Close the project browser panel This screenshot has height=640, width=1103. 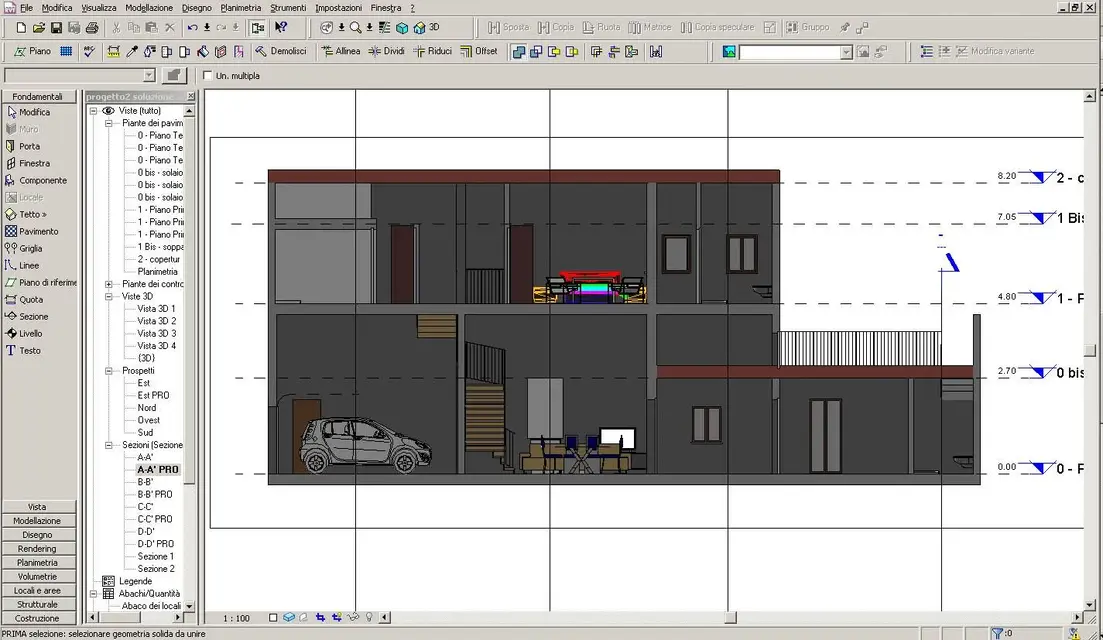191,96
